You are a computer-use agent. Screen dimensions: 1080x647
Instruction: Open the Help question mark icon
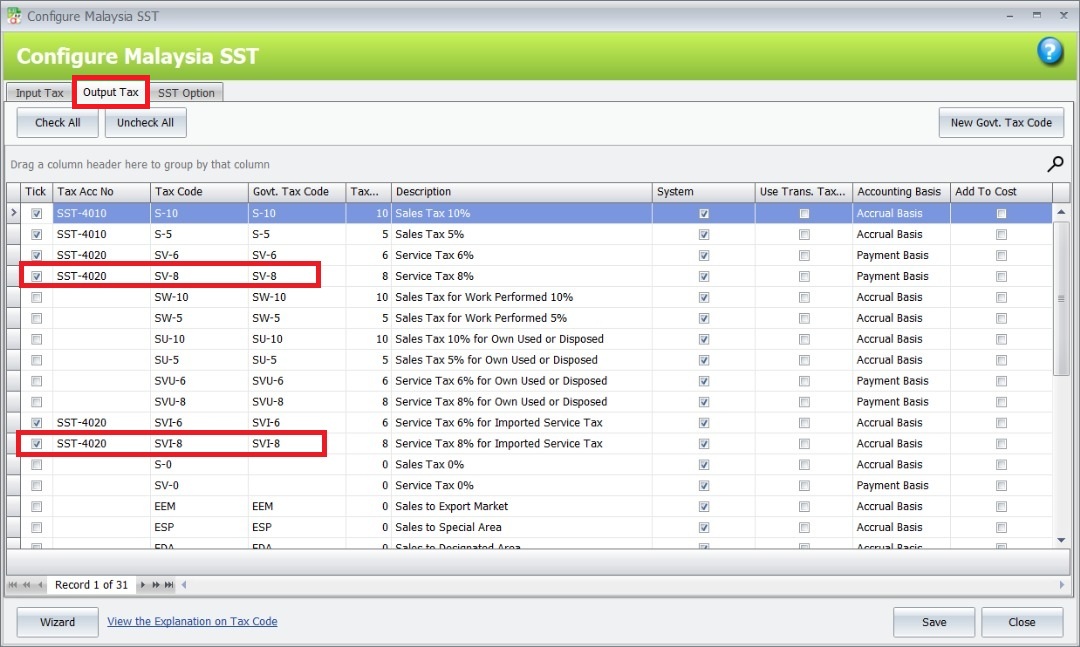(1050, 51)
